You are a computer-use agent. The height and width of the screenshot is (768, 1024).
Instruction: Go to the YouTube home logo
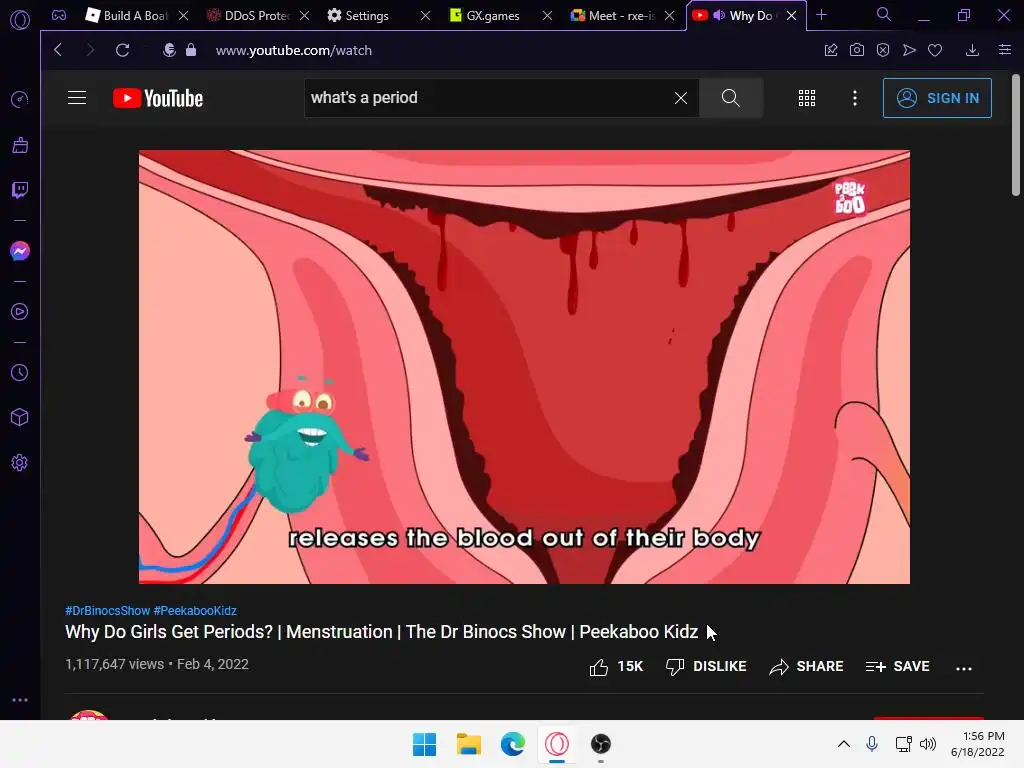click(158, 98)
